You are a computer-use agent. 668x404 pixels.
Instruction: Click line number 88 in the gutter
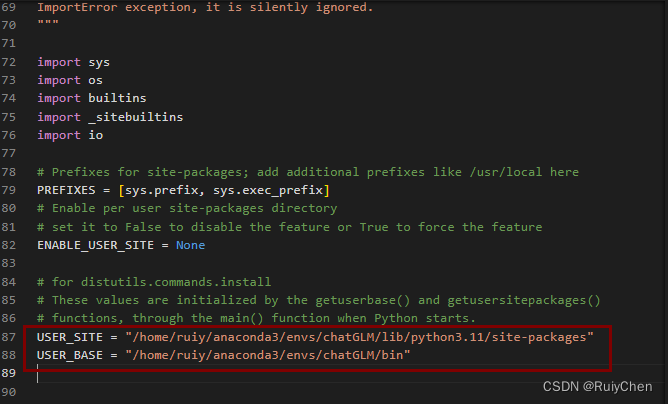point(9,355)
